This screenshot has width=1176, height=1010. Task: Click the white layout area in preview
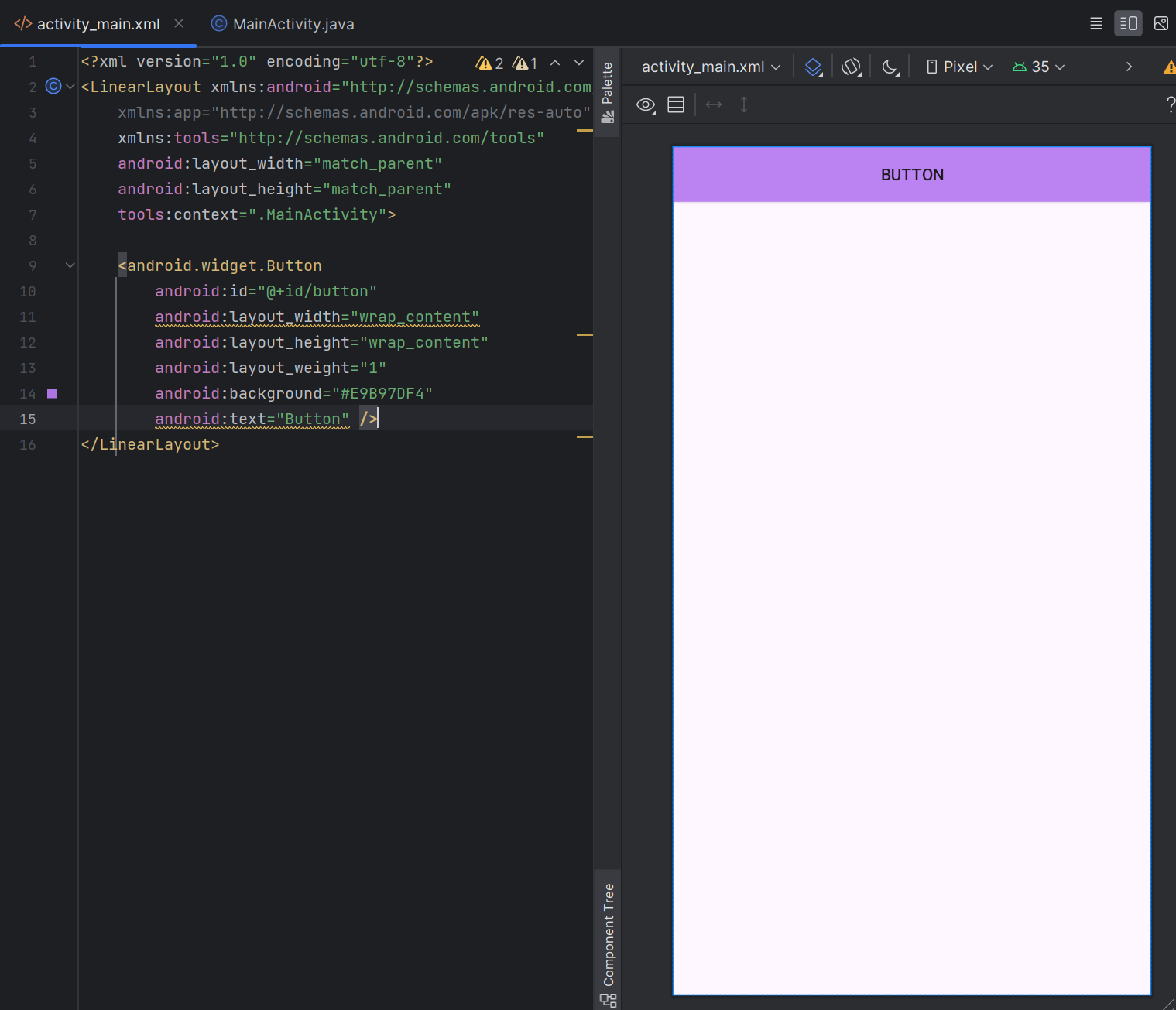click(x=912, y=597)
